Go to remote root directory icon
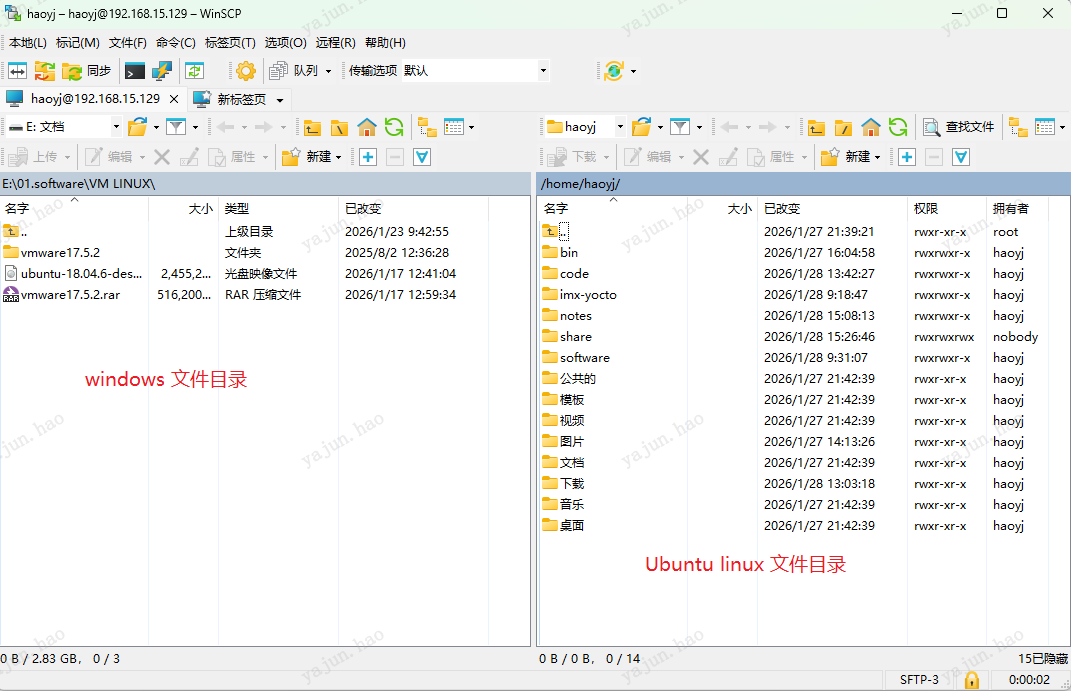The width and height of the screenshot is (1071, 691). coord(844,127)
